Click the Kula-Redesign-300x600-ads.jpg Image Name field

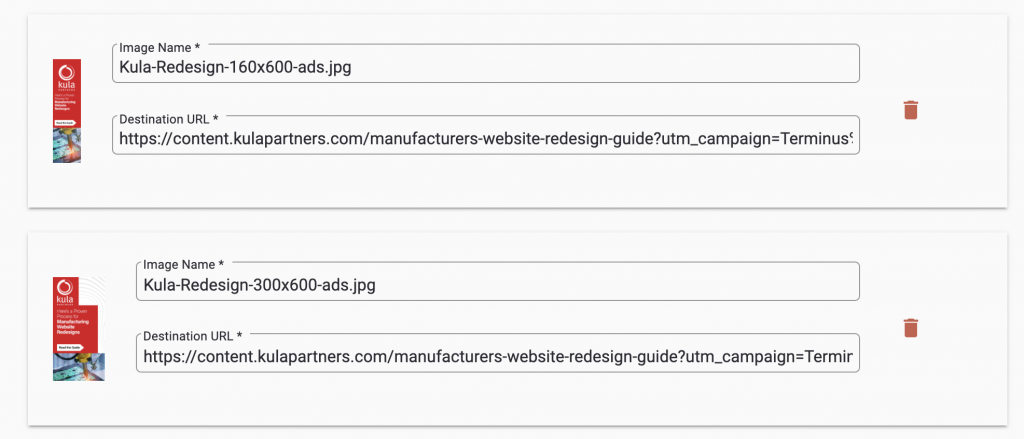tap(498, 282)
